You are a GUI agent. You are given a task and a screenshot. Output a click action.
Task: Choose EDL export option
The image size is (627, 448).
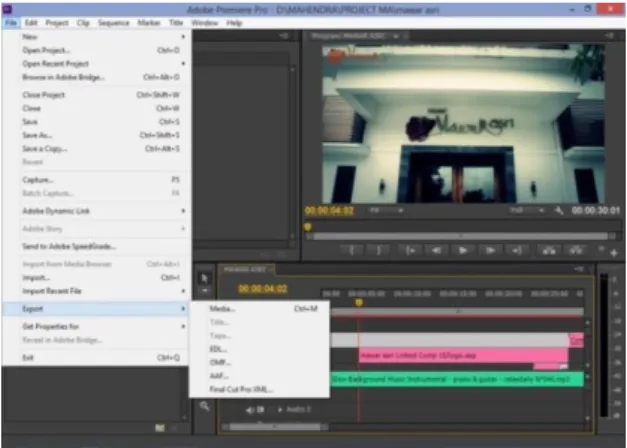(x=260, y=349)
